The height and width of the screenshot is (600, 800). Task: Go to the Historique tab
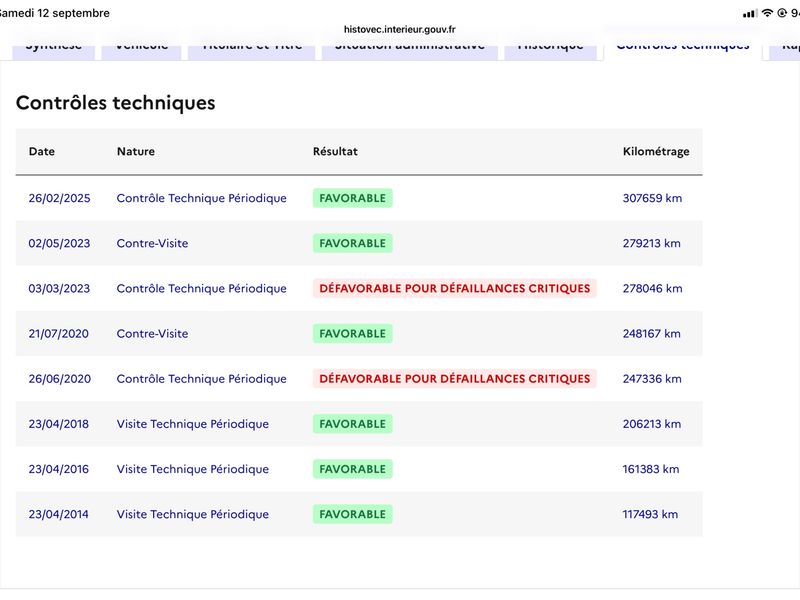point(551,49)
